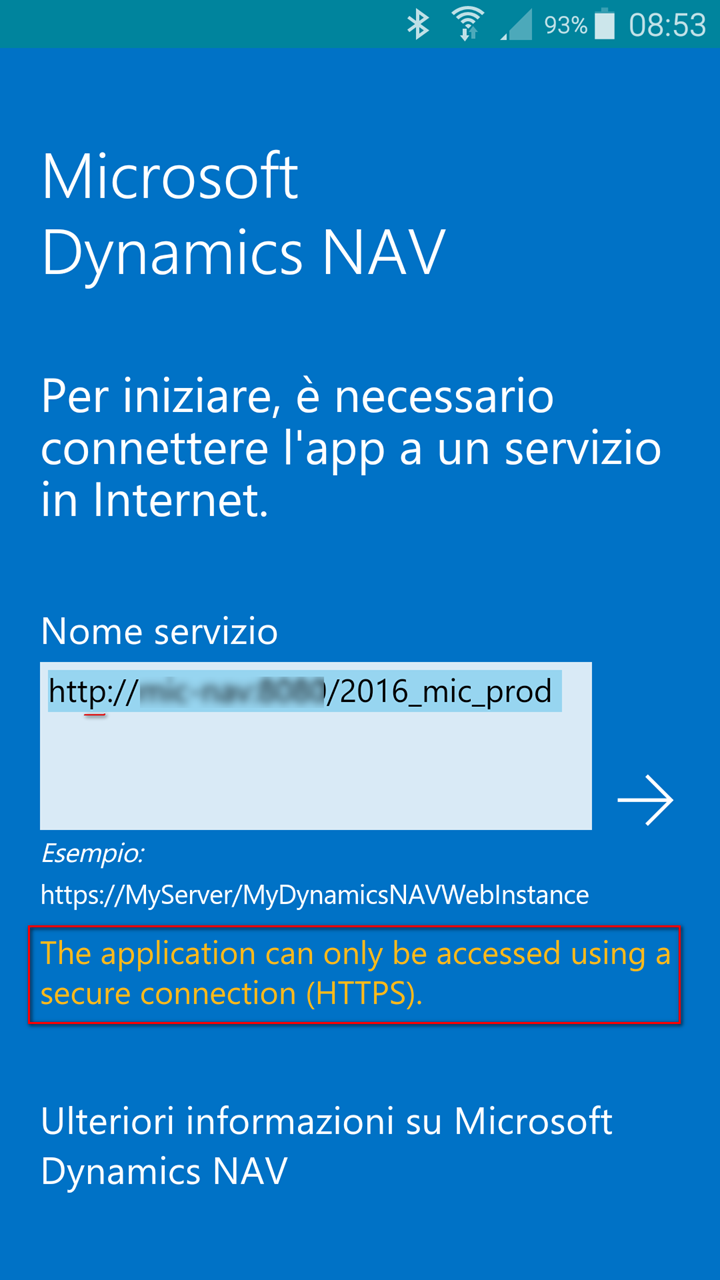Click the 2016_mic_prod part of the URL
This screenshot has width=720, height=1280.
pos(446,691)
